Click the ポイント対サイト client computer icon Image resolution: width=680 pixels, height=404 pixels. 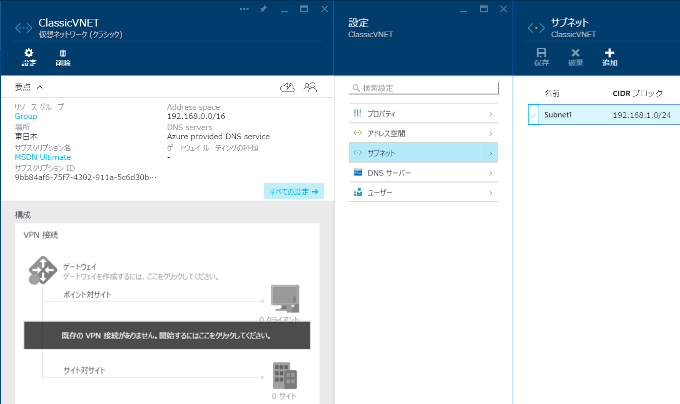tap(285, 299)
